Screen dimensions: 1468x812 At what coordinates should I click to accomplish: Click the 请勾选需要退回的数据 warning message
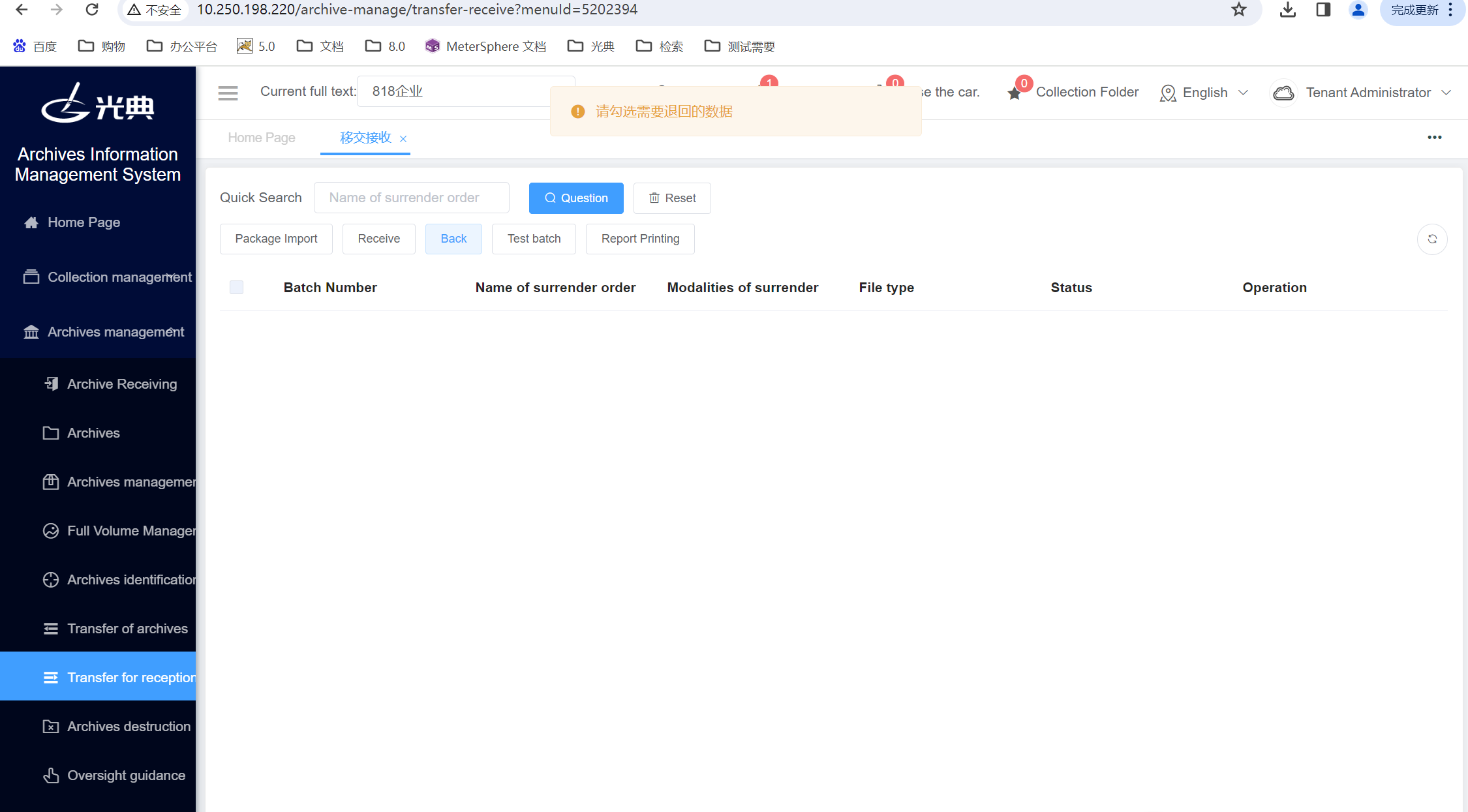point(735,112)
